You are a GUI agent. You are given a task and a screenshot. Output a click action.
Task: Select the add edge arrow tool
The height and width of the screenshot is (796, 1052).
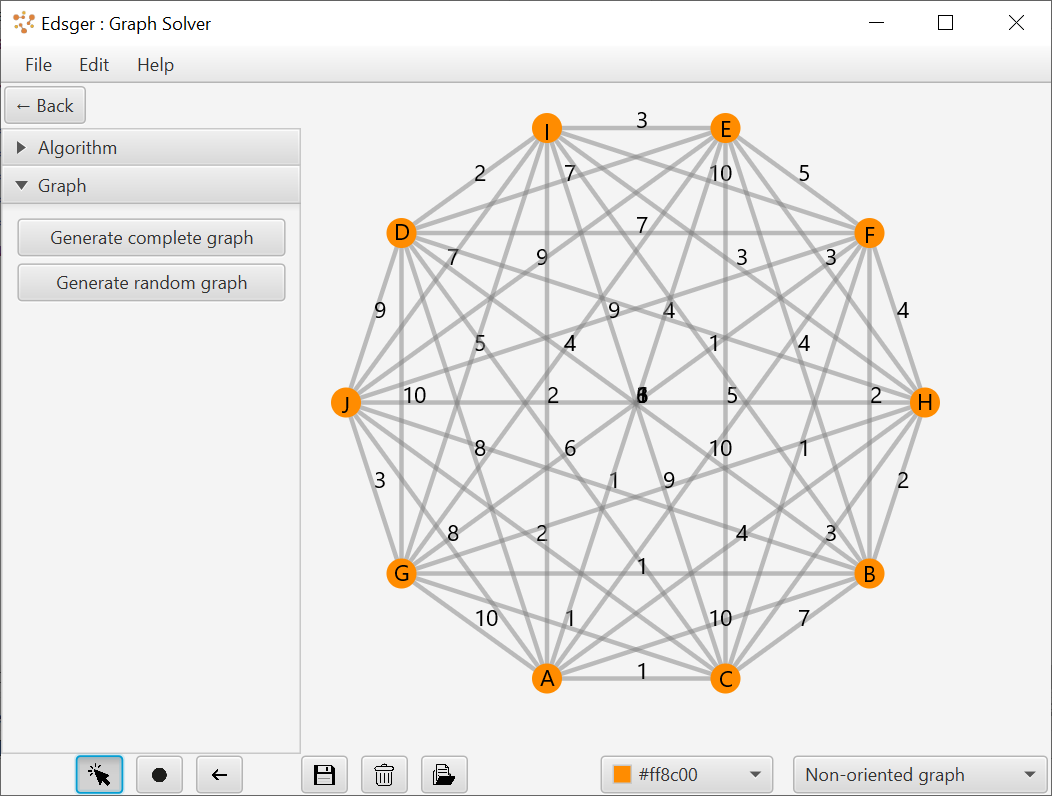pyautogui.click(x=219, y=775)
